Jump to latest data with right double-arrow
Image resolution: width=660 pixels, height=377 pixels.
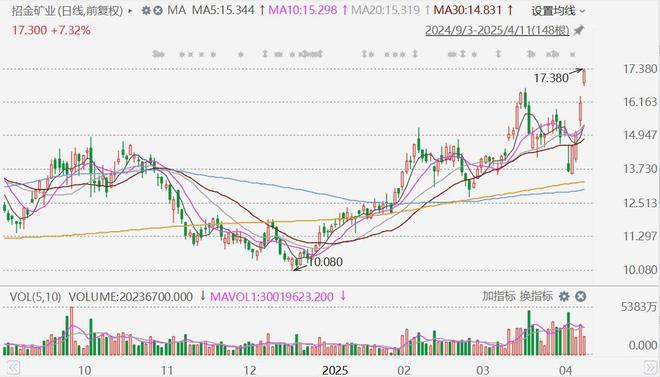coord(650,367)
